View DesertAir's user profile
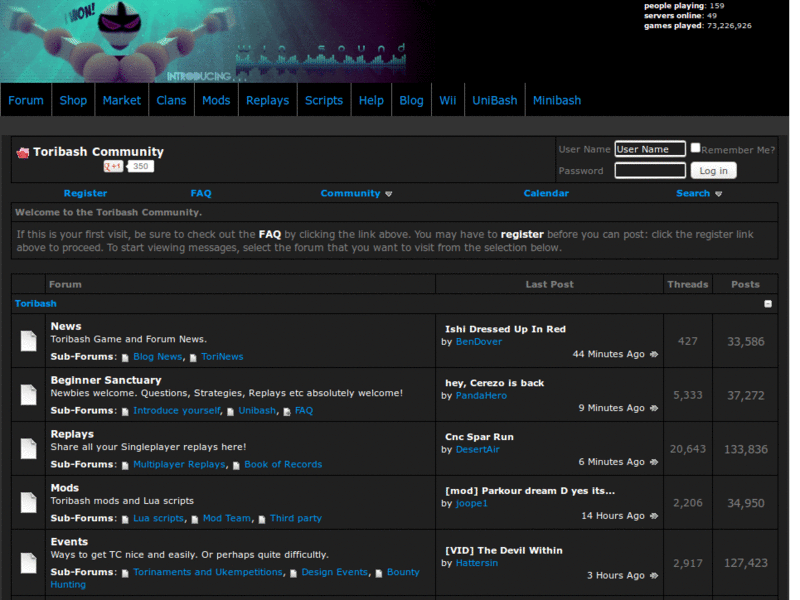 pyautogui.click(x=478, y=449)
